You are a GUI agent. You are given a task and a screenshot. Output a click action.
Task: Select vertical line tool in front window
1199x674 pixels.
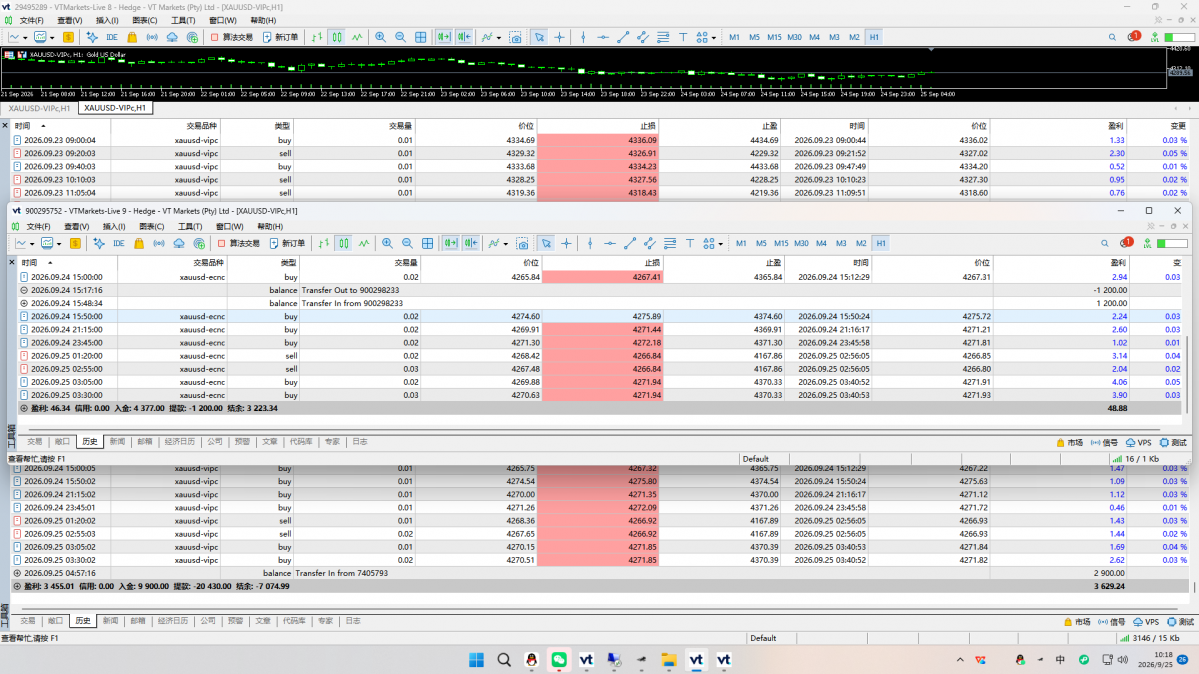590,243
